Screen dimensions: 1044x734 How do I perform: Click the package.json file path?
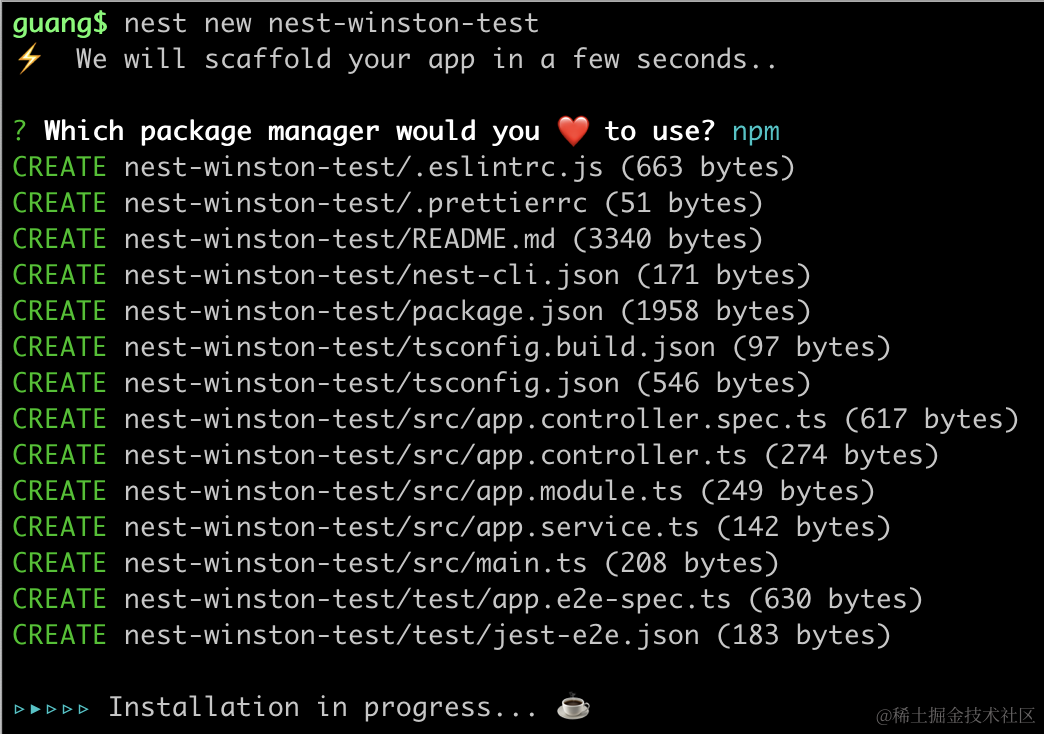(x=364, y=311)
